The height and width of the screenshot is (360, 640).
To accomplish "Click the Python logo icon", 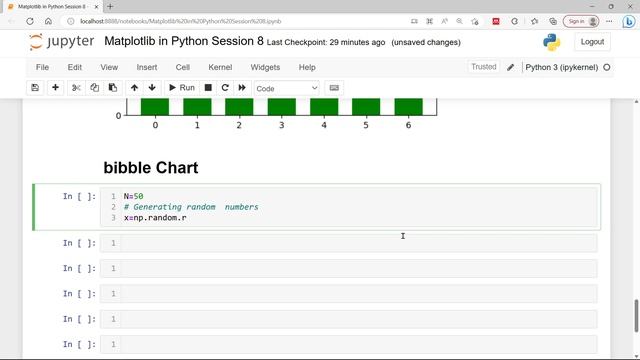I will pyautogui.click(x=551, y=42).
